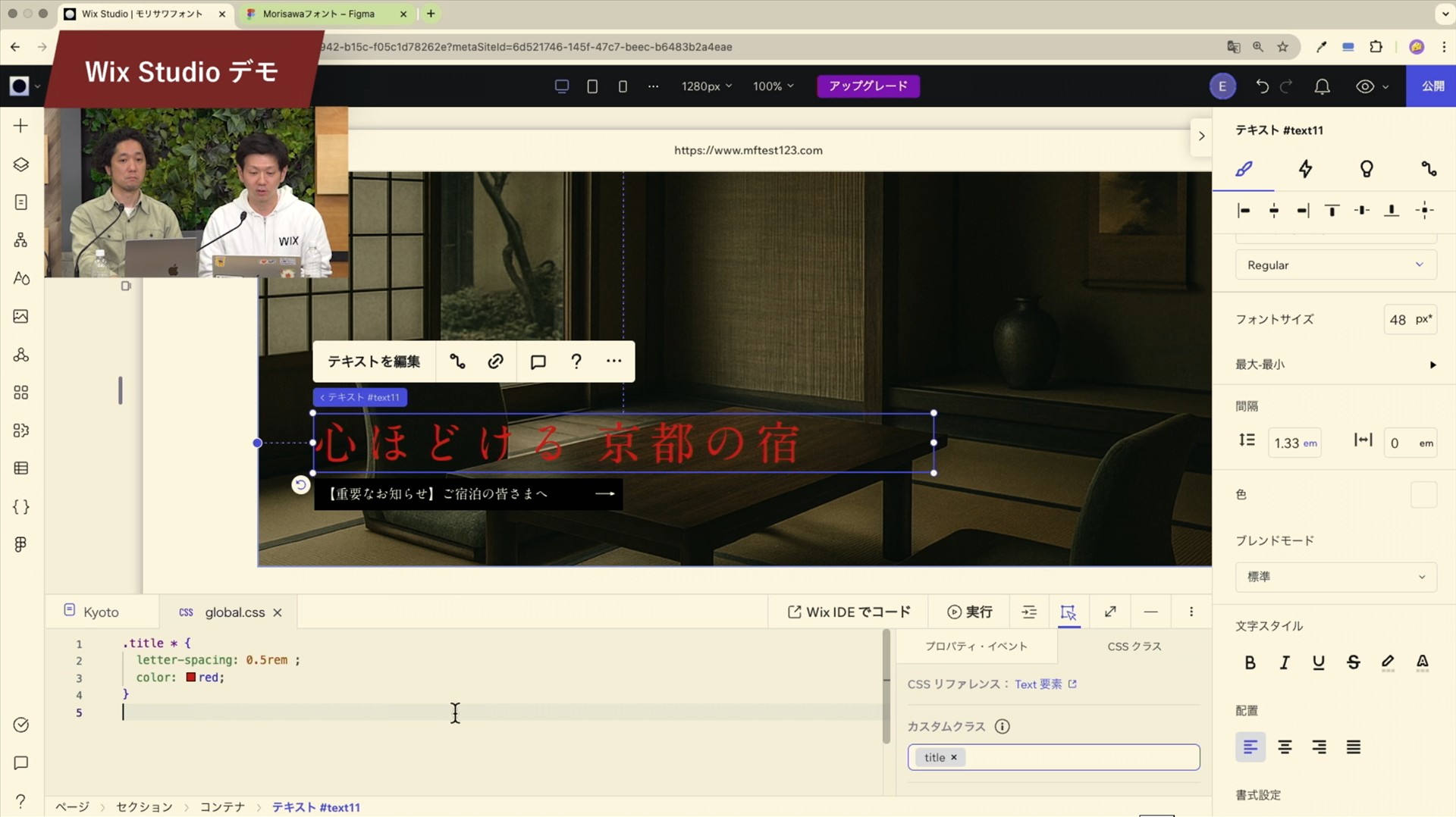The height and width of the screenshot is (817, 1456).
Task: Select center text alignment
Action: tap(1285, 747)
